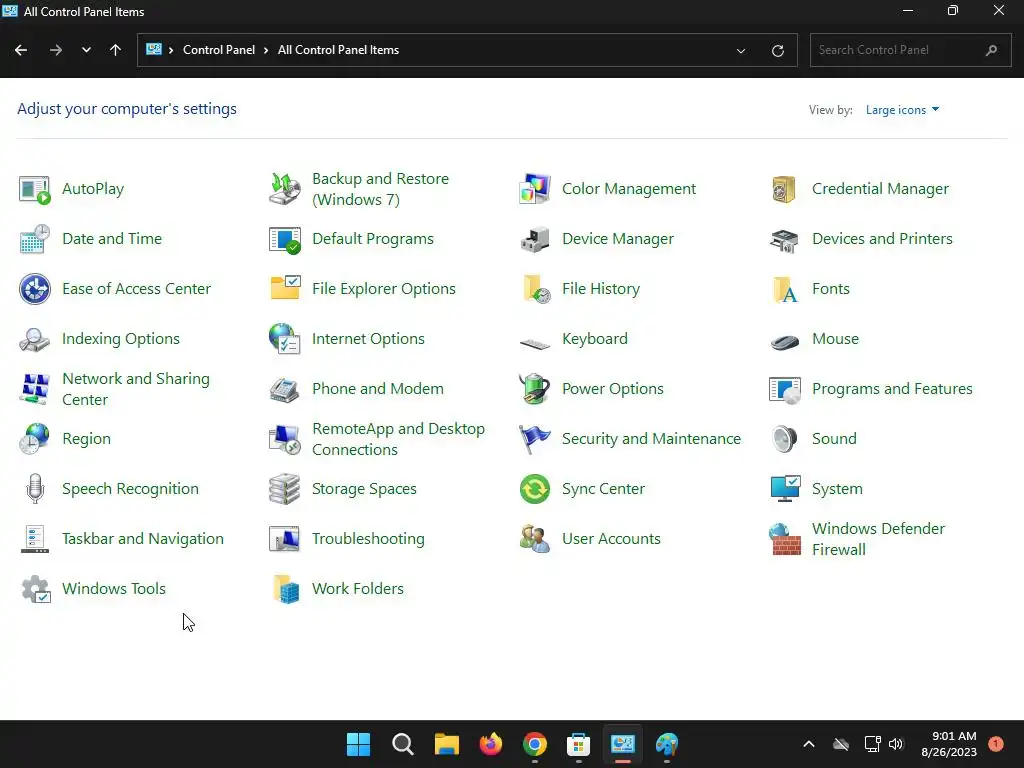1024x768 pixels.
Task: Open the View by Large icons dropdown
Action: [903, 110]
